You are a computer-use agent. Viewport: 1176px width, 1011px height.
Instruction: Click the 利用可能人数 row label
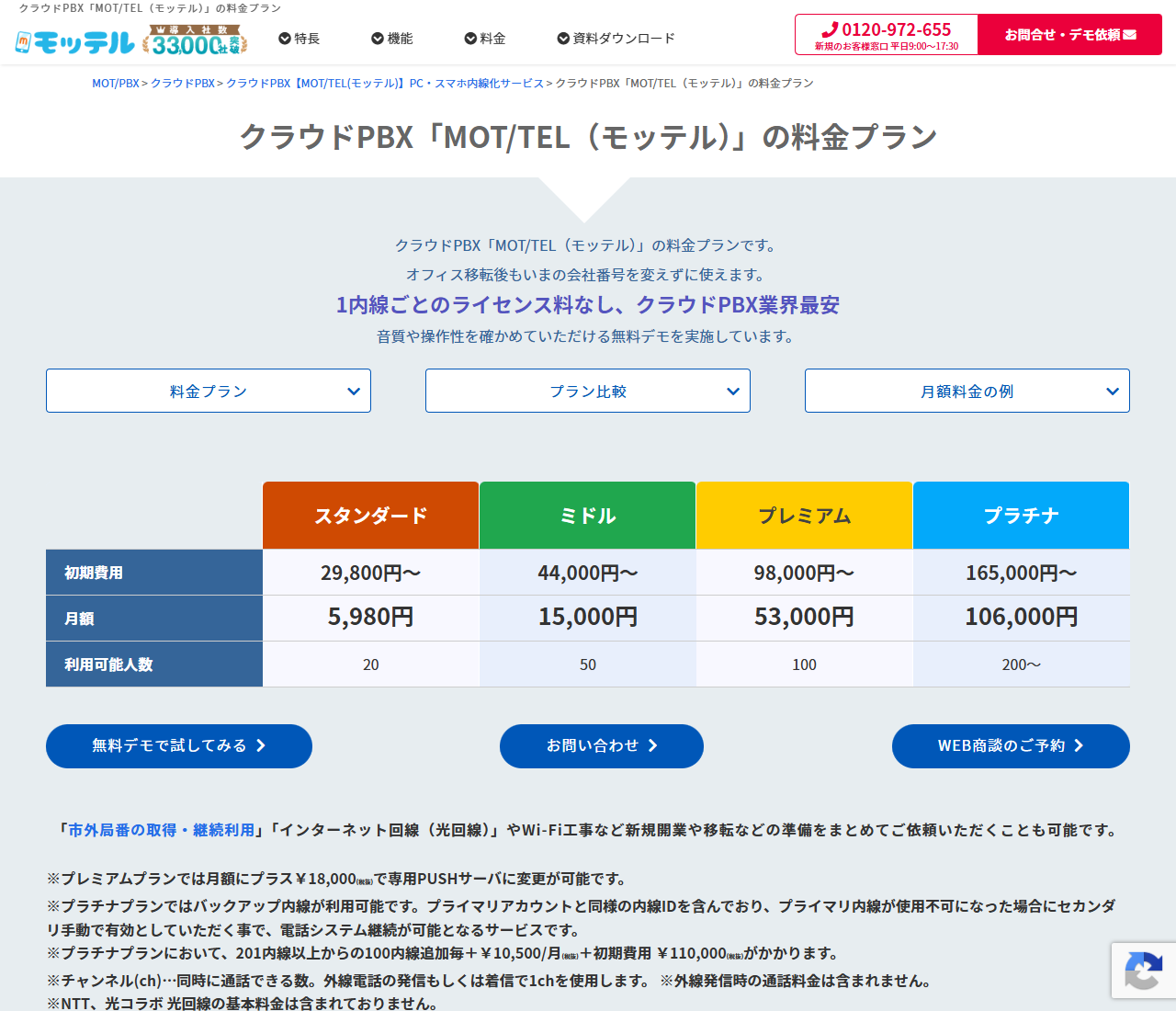click(x=154, y=665)
